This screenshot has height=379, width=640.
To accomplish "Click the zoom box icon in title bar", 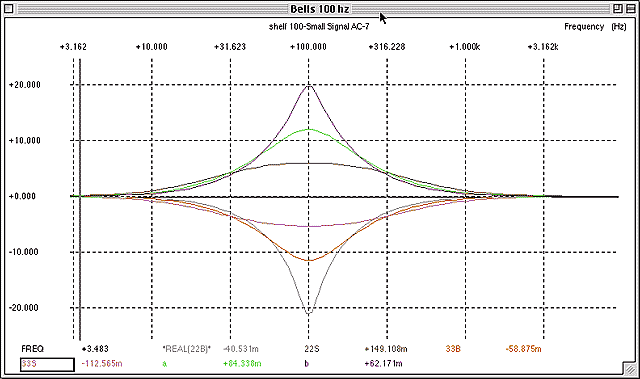I will click(617, 9).
